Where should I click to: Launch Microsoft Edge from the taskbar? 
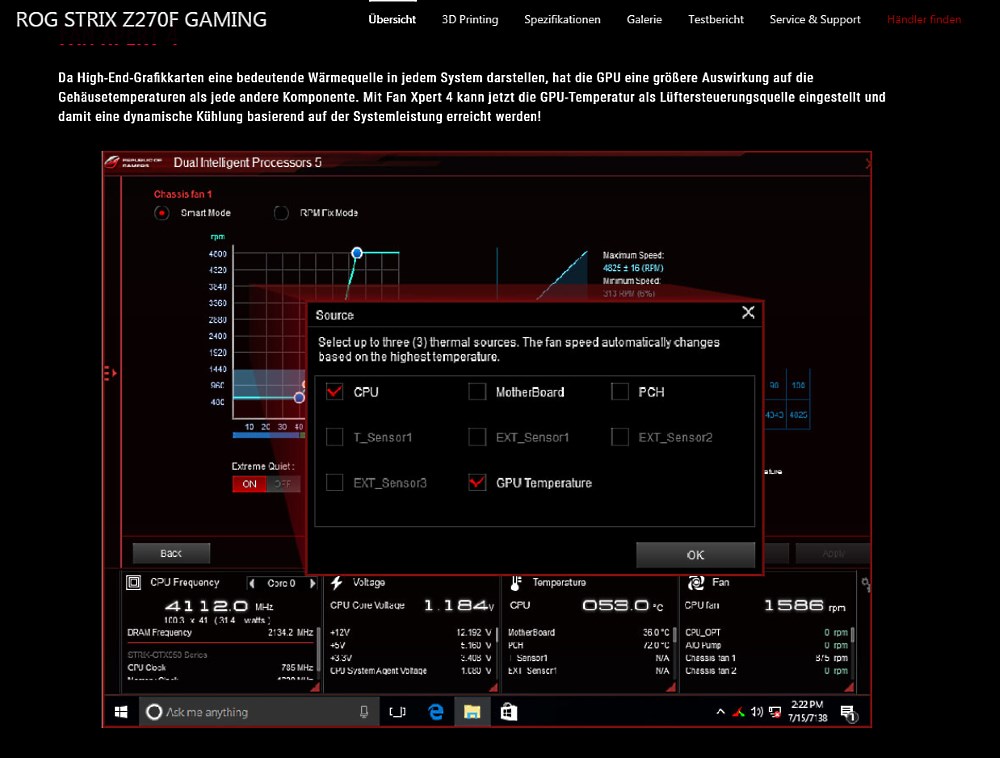tap(436, 712)
